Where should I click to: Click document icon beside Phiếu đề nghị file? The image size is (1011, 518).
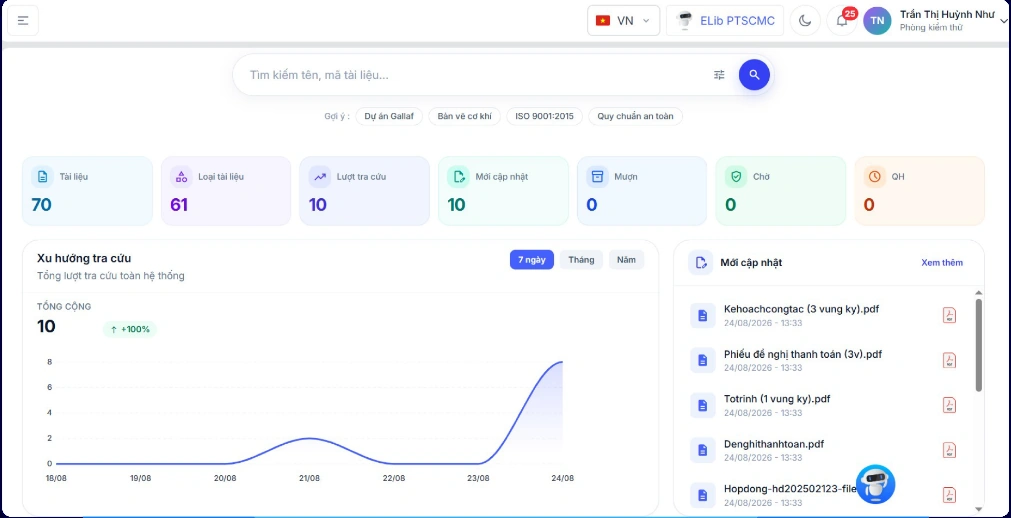[703, 360]
